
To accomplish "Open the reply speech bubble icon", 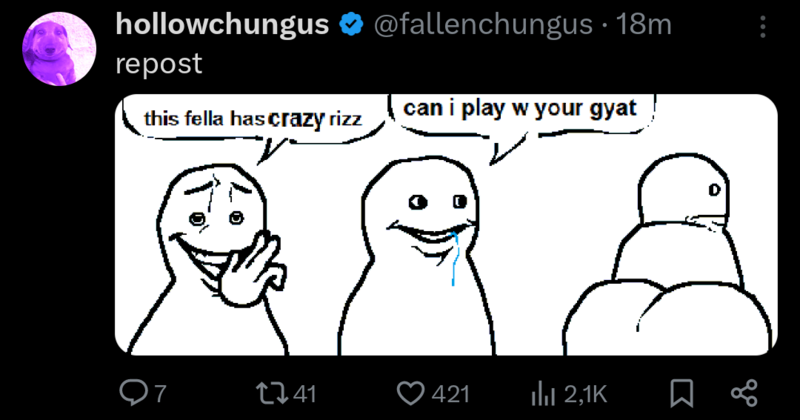I will coord(134,393).
